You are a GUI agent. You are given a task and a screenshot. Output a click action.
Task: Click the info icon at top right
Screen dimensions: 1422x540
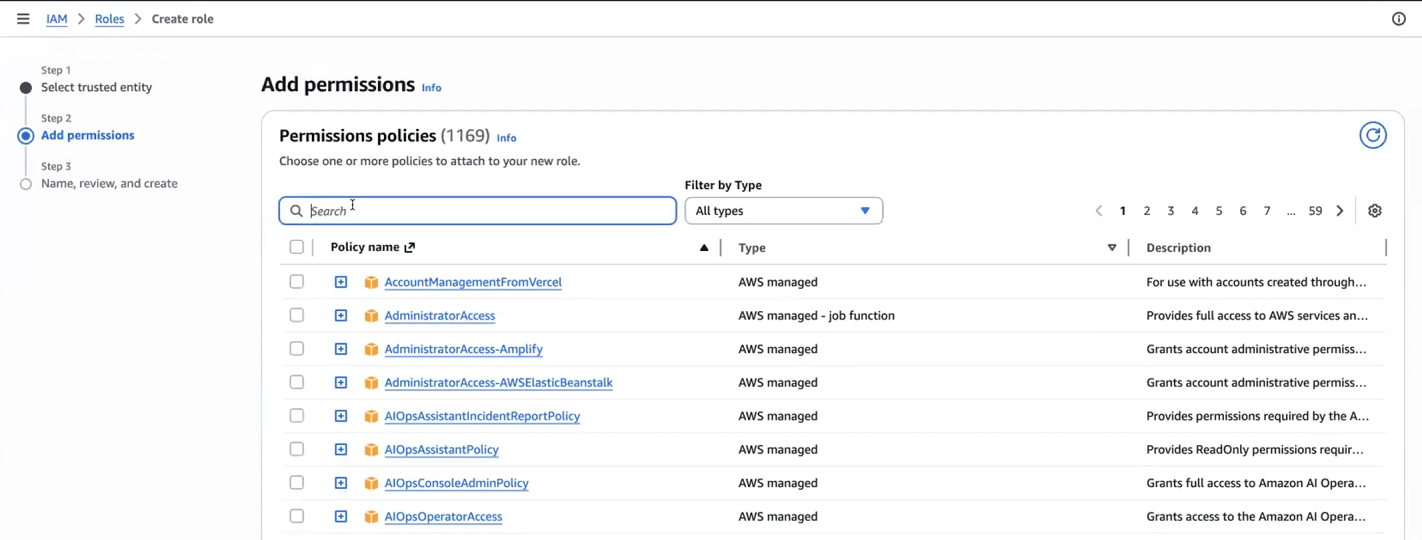tap(1399, 19)
